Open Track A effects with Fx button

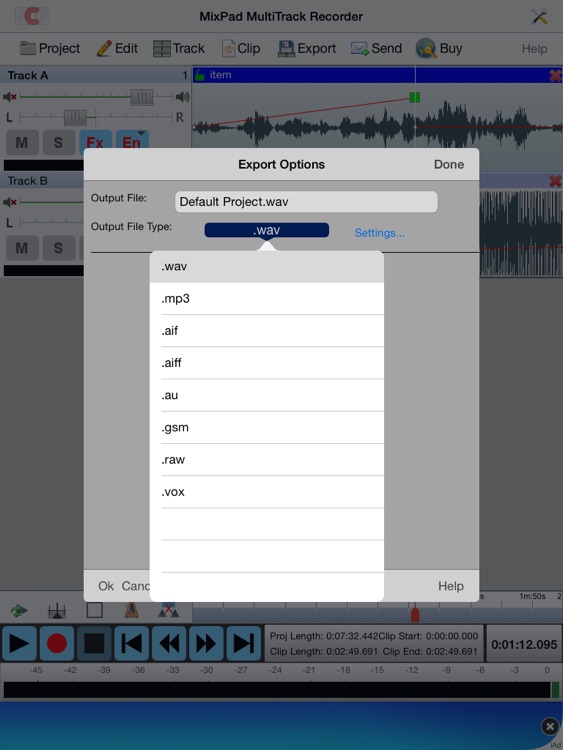point(95,143)
